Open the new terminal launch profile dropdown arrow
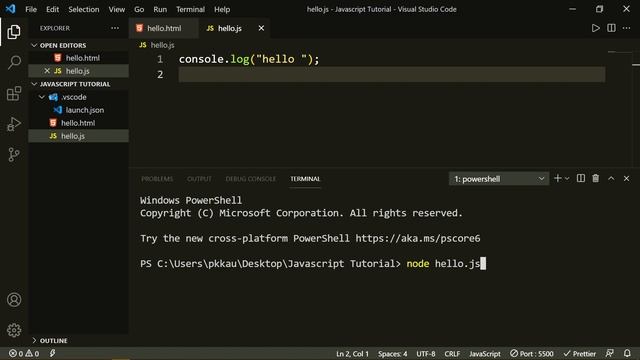 pos(567,179)
